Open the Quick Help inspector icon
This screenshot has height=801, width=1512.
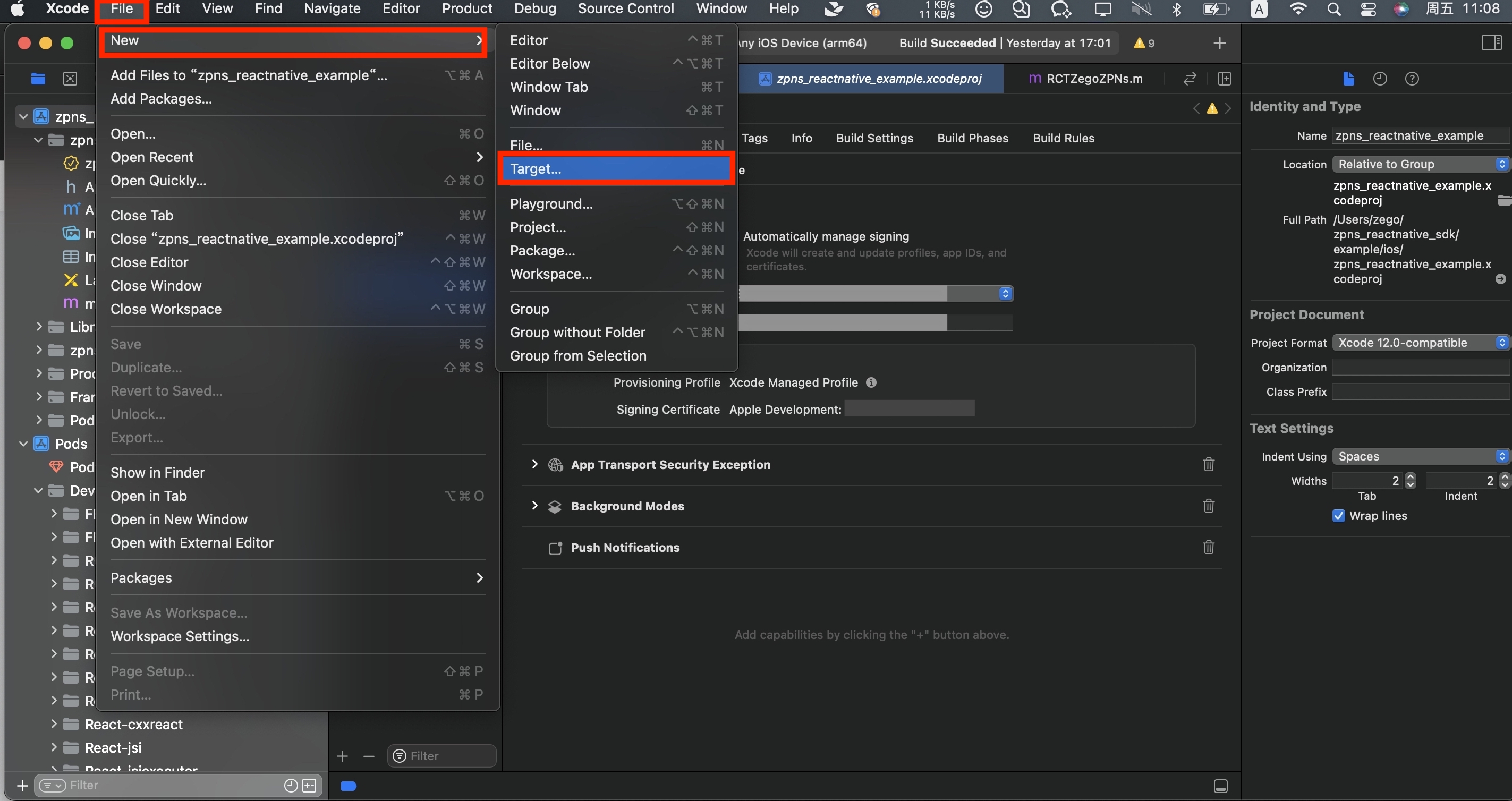1412,79
